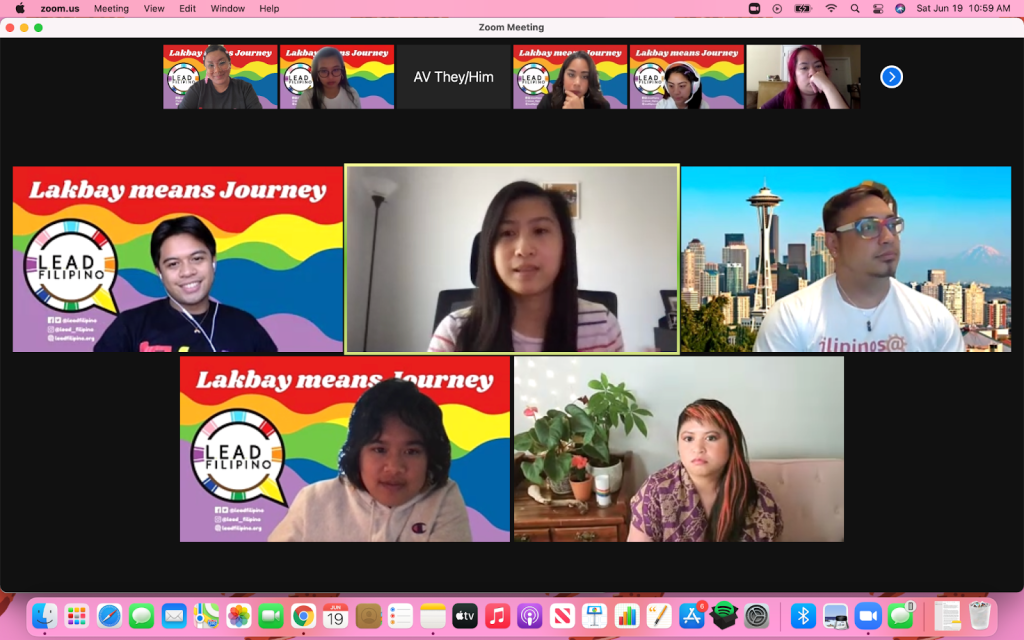This screenshot has width=1024, height=640.
Task: Open Control Center in the menu bar
Action: tap(878, 8)
